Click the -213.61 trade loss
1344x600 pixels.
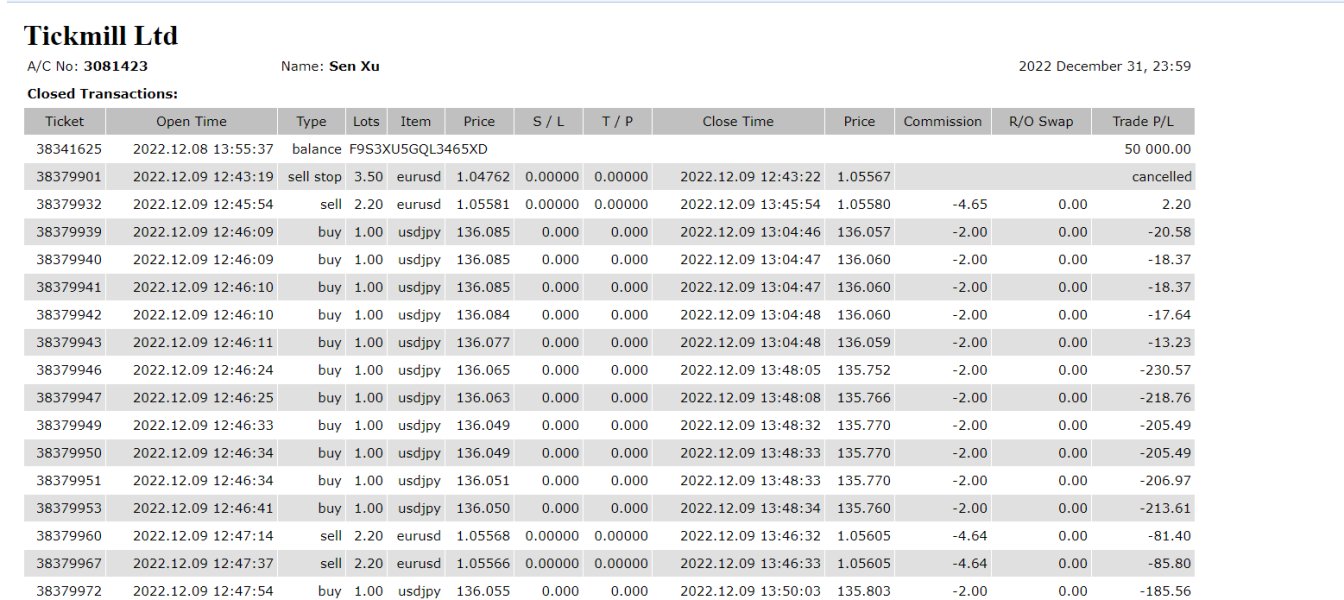pos(1166,508)
